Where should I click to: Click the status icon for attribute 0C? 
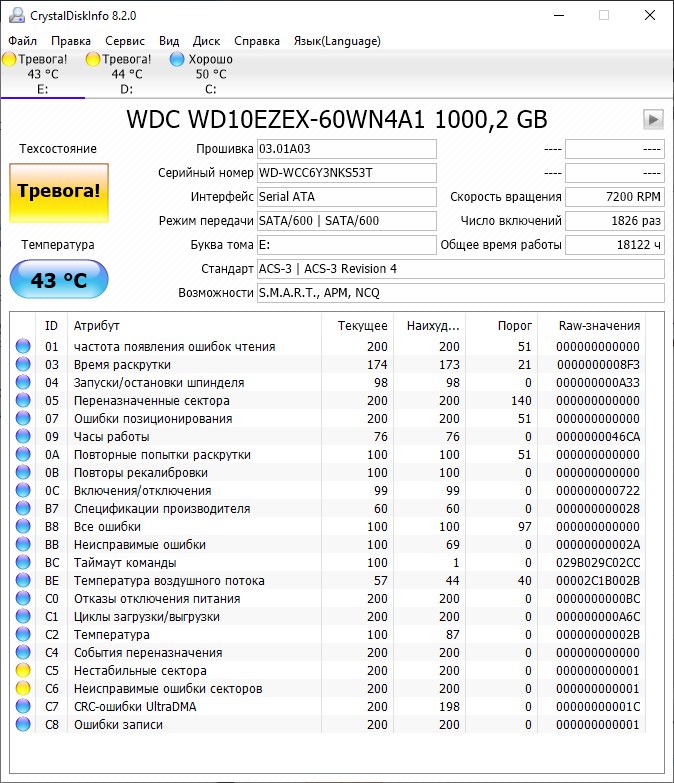23,490
